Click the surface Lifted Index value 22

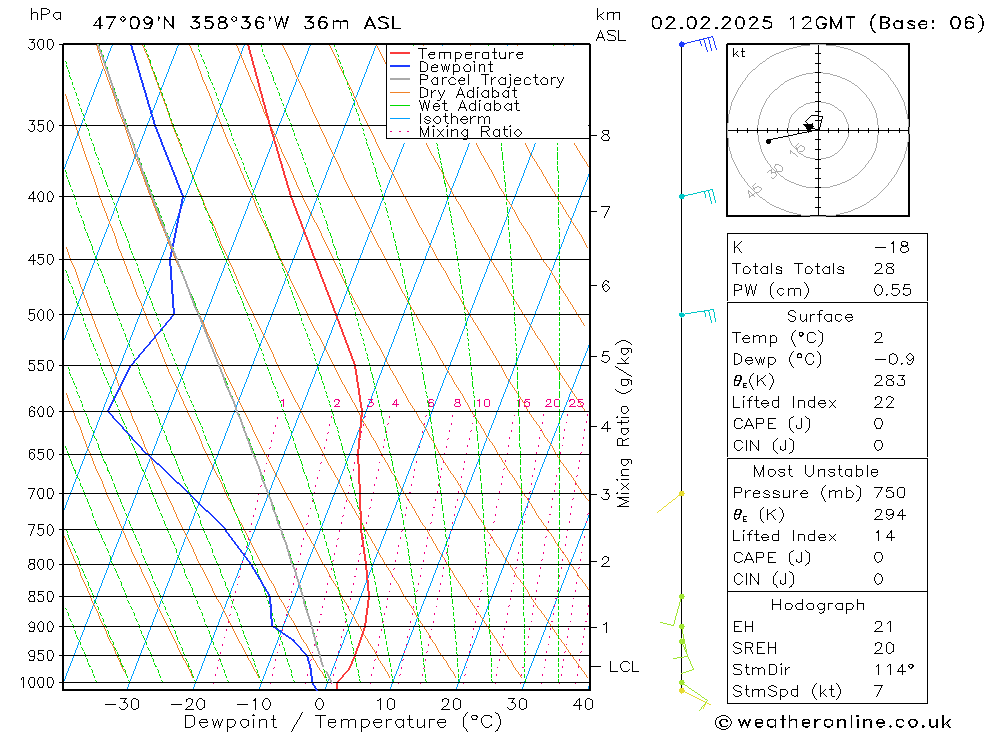point(885,403)
